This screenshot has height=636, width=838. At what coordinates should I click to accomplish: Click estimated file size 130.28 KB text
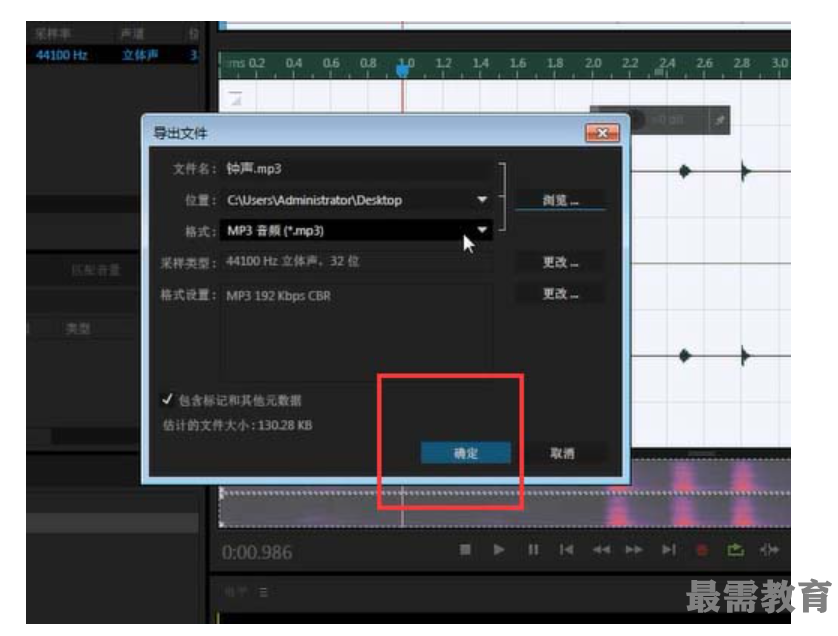click(237, 425)
